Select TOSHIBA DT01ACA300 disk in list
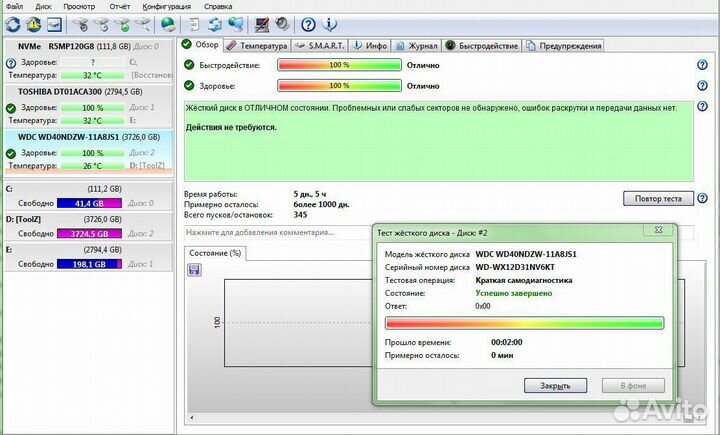This screenshot has width=720, height=435. 89,106
